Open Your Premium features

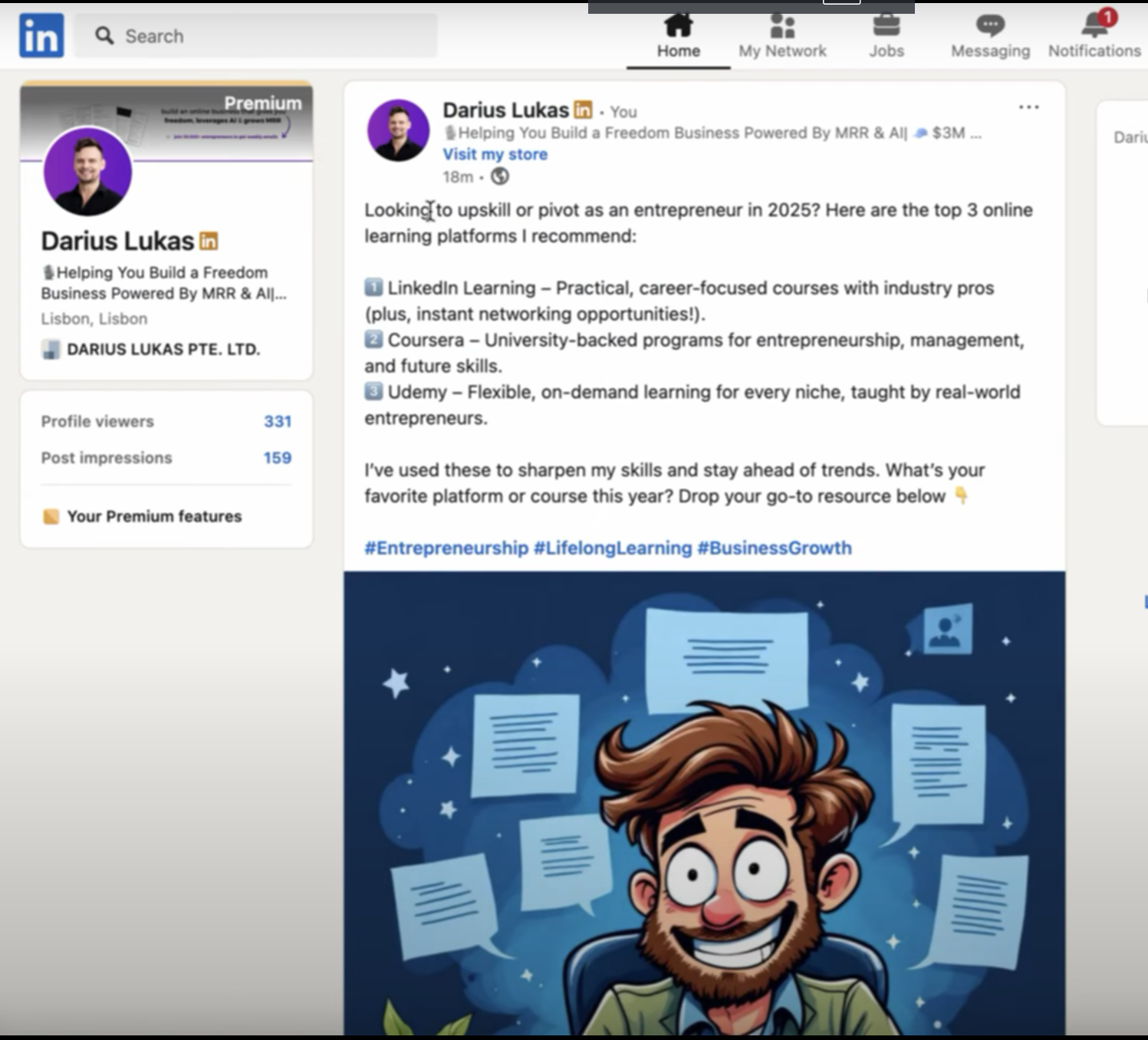click(x=153, y=516)
